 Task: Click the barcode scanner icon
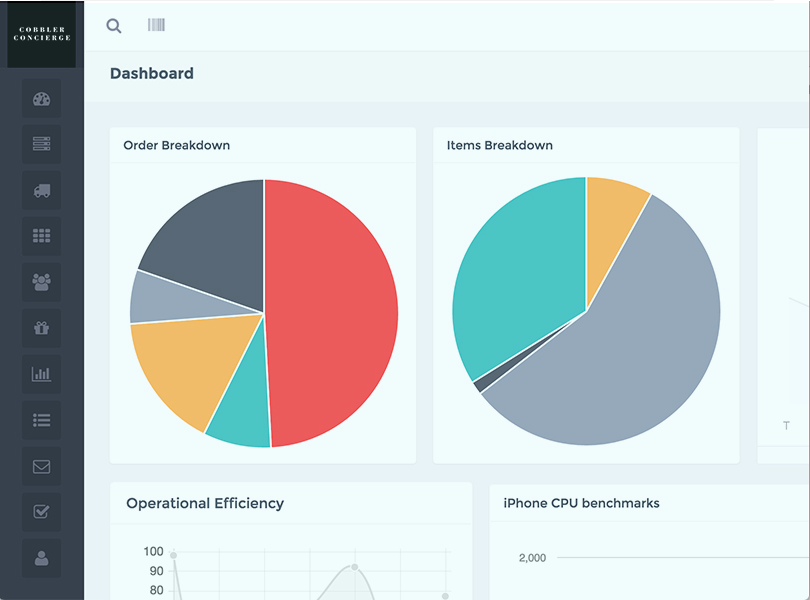(156, 25)
